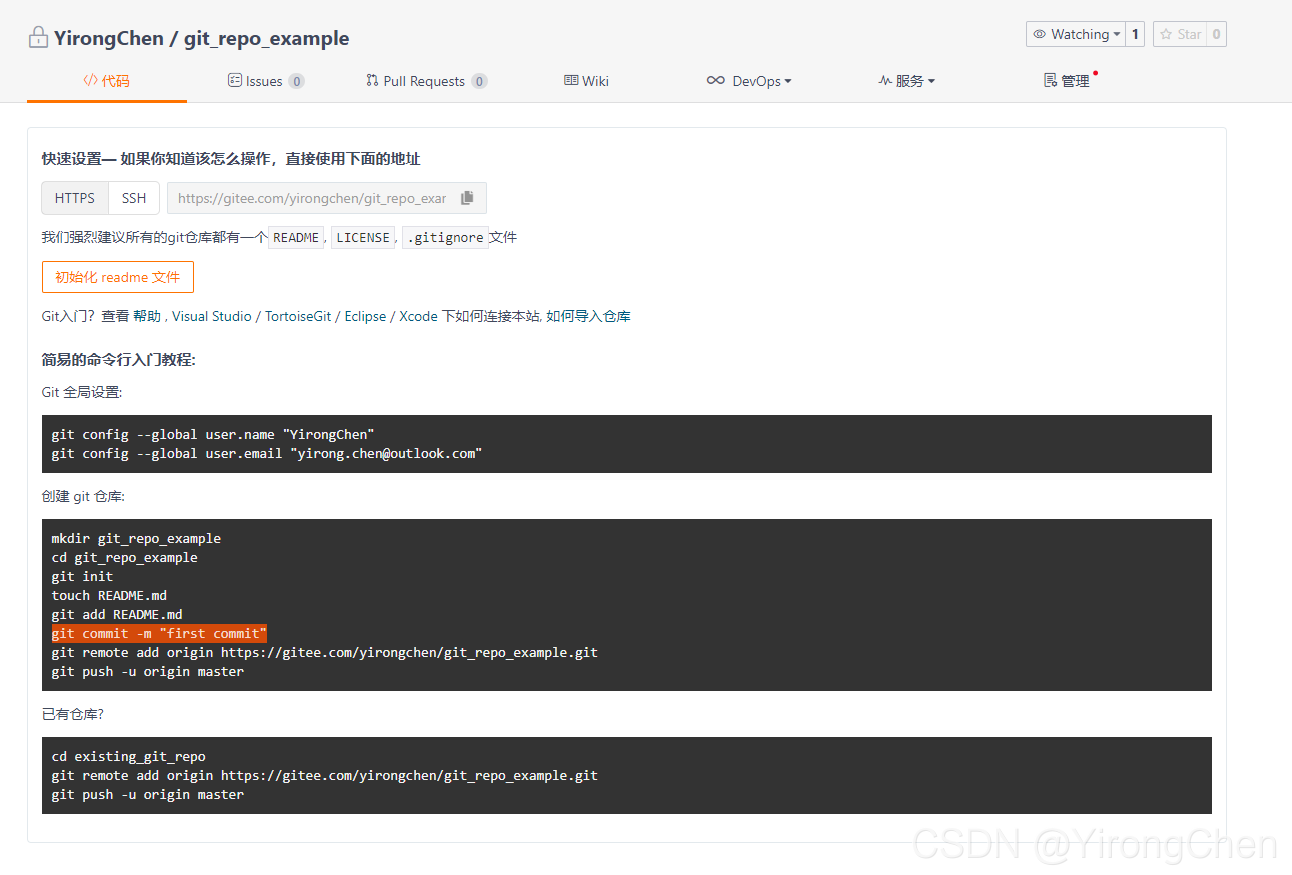Image resolution: width=1292 pixels, height=875 pixels.
Task: Open the TortoiseGit link
Action: tap(298, 316)
